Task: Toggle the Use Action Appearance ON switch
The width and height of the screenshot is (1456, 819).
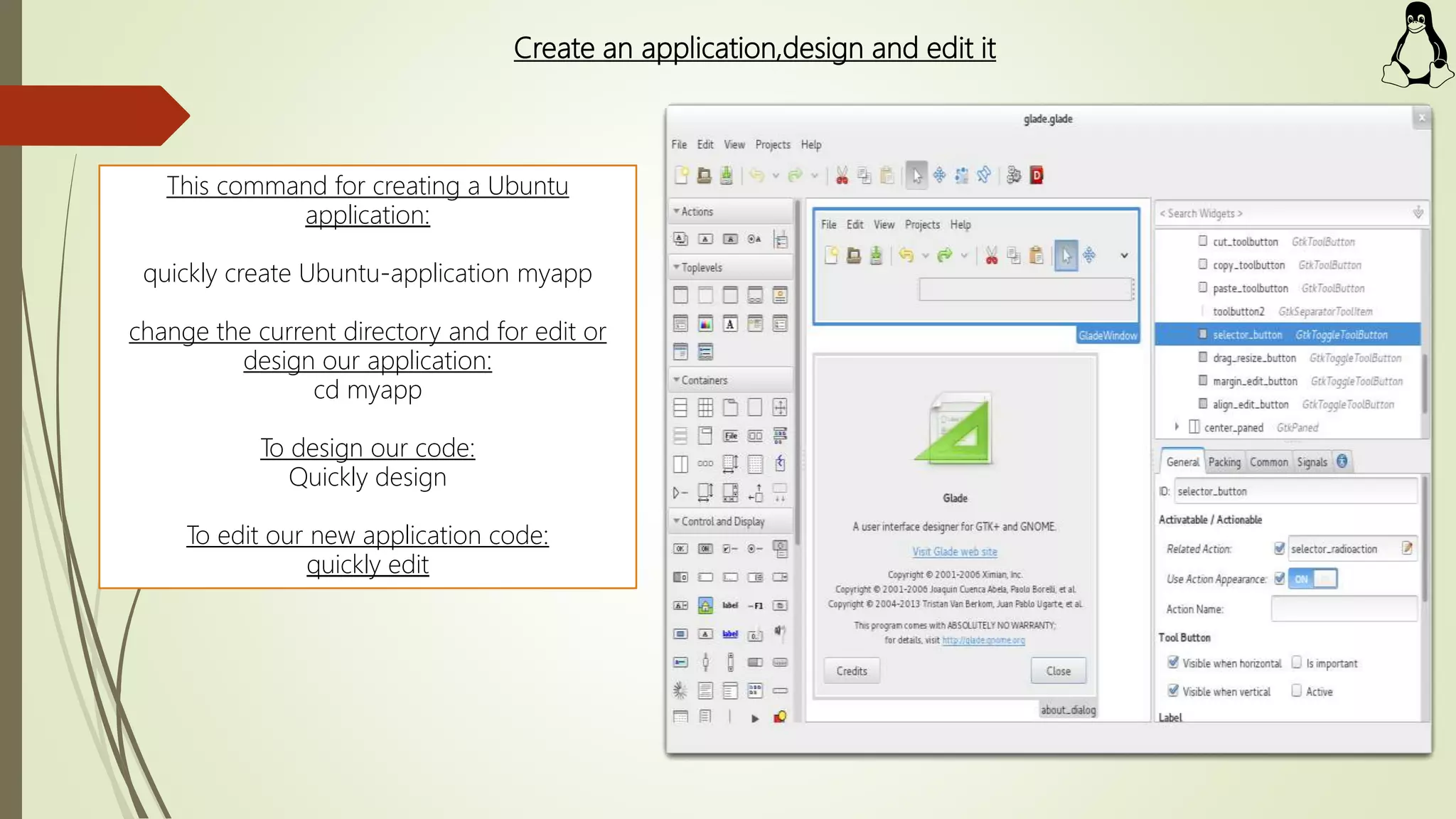Action: (1312, 579)
